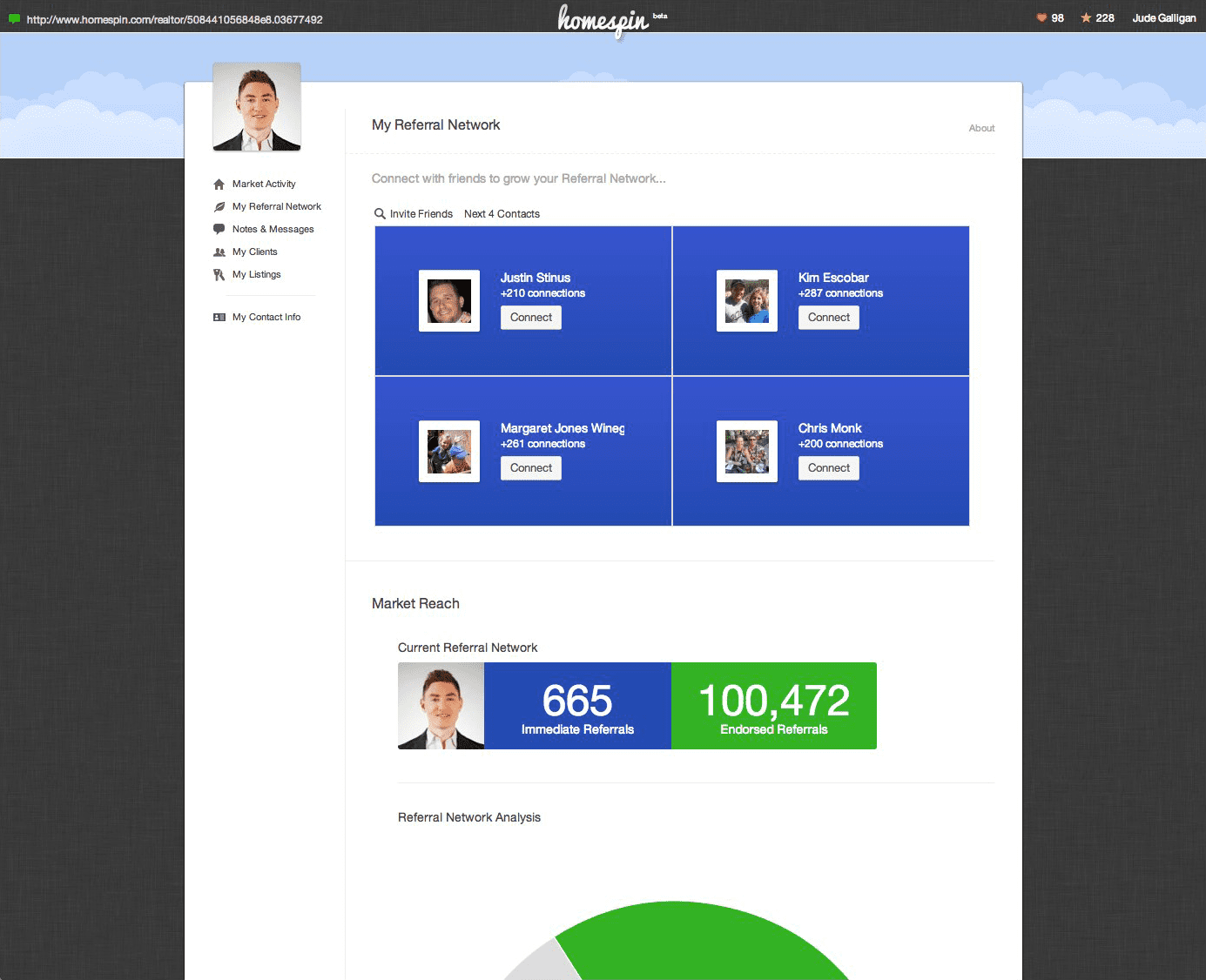Click the leaf icon beside My Referral Network
This screenshot has width=1206, height=980.
(x=219, y=207)
